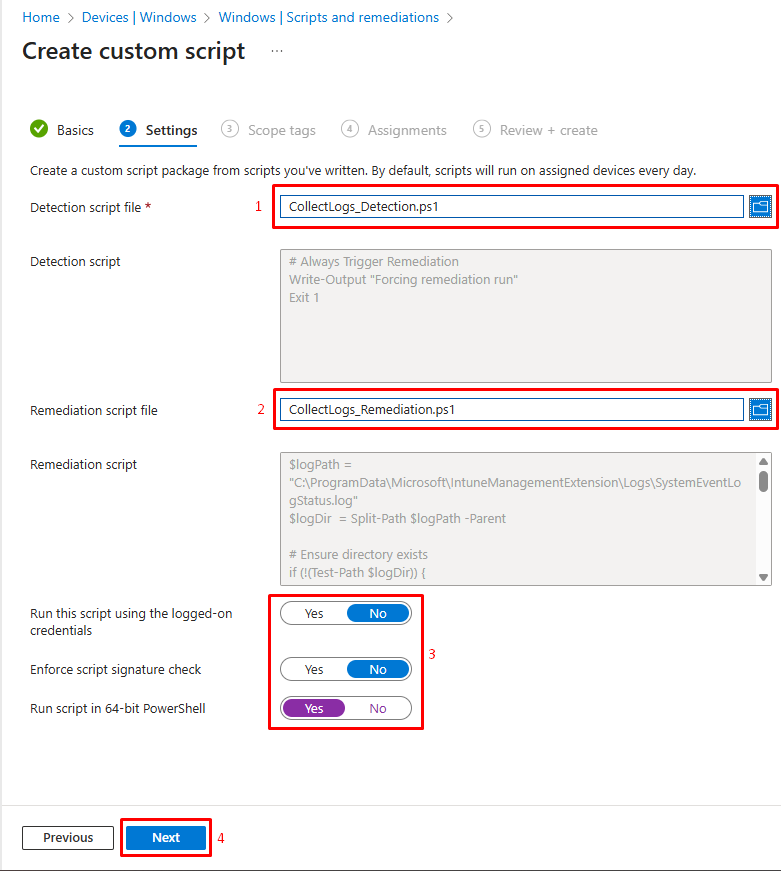This screenshot has height=871, width=781.
Task: Set 64-bit PowerShell option to No
Action: click(x=378, y=708)
